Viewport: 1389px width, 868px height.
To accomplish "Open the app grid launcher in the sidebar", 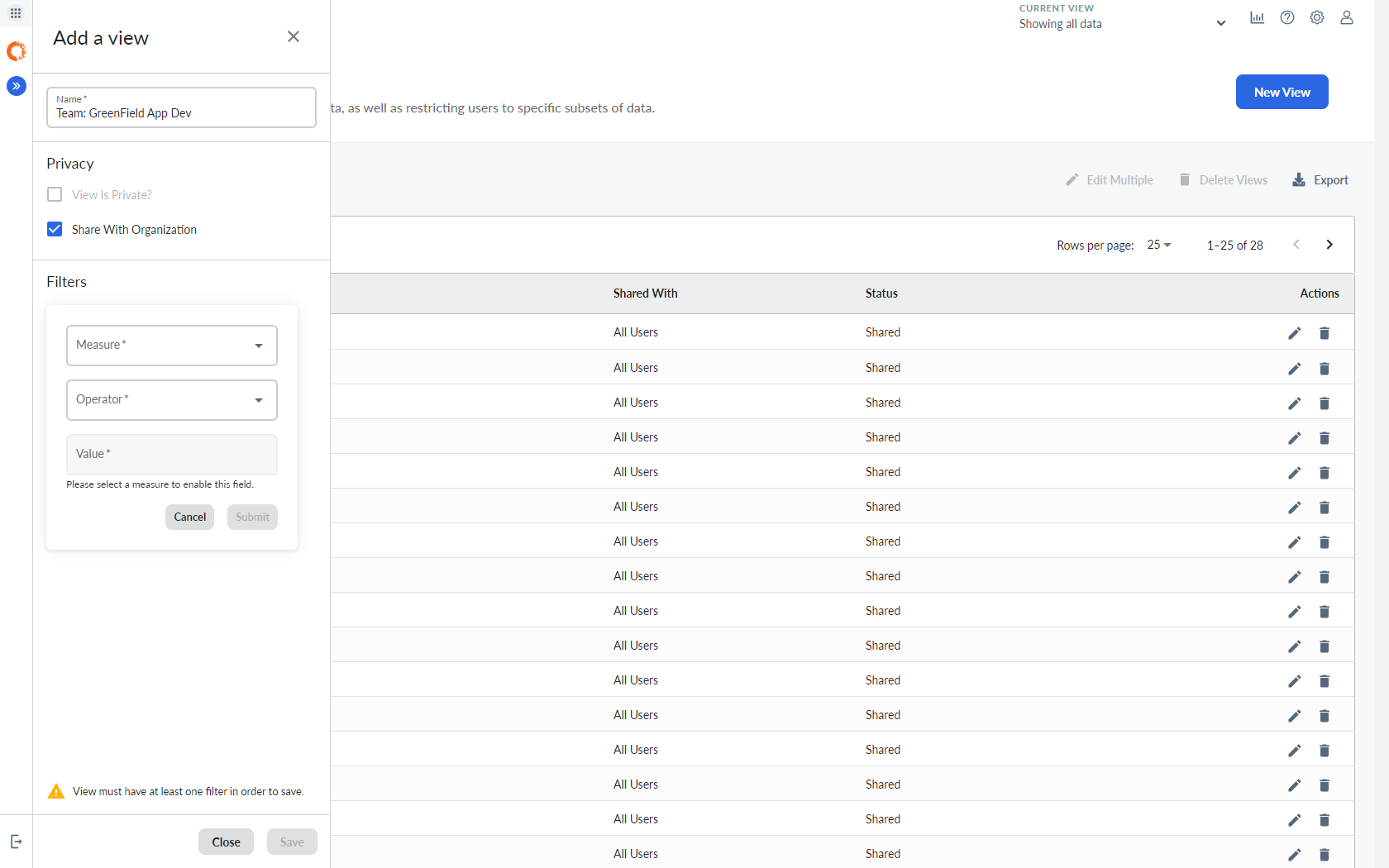I will pos(15,13).
